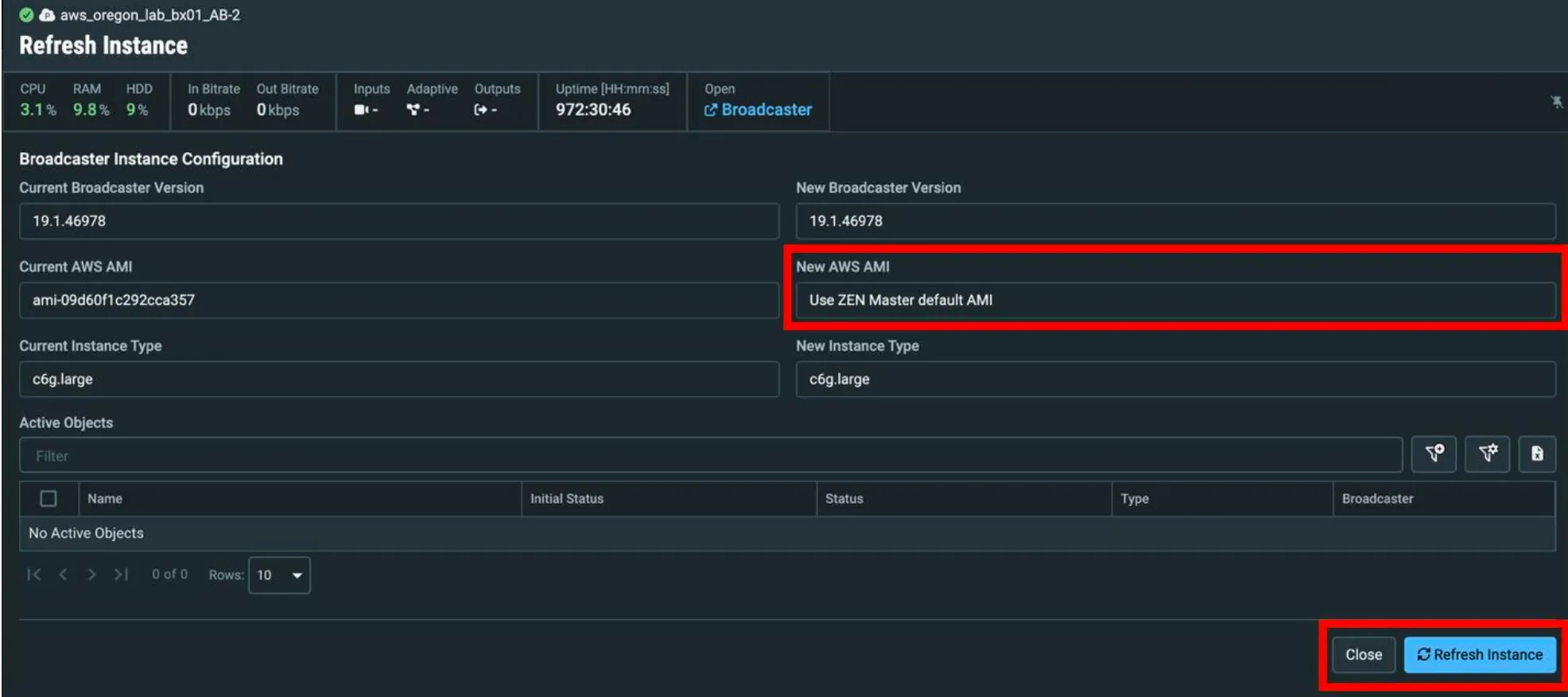Click the Active Objects Filter field

coord(711,456)
